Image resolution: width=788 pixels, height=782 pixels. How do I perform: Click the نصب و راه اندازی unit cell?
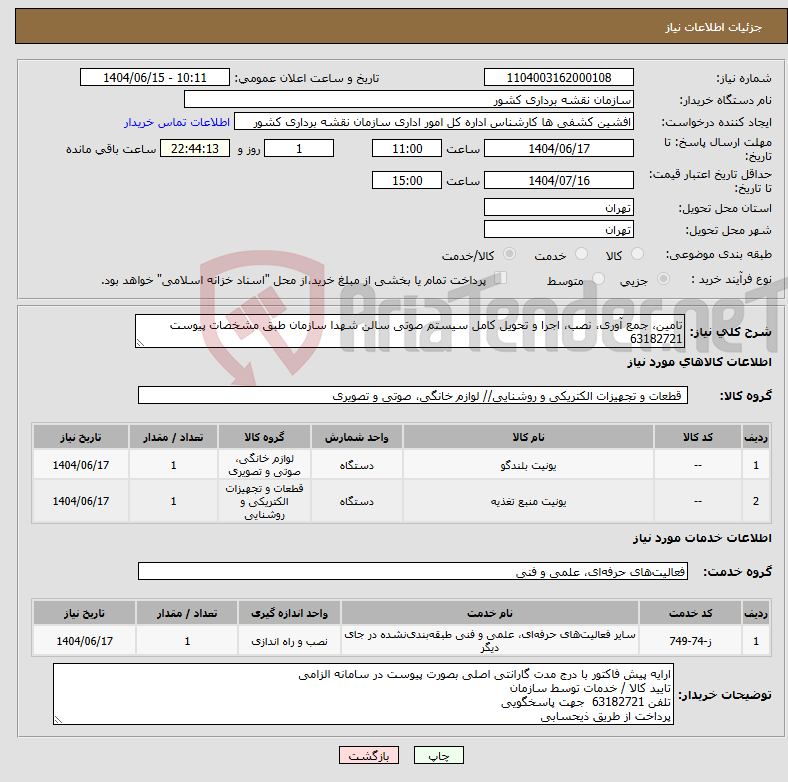(289, 641)
